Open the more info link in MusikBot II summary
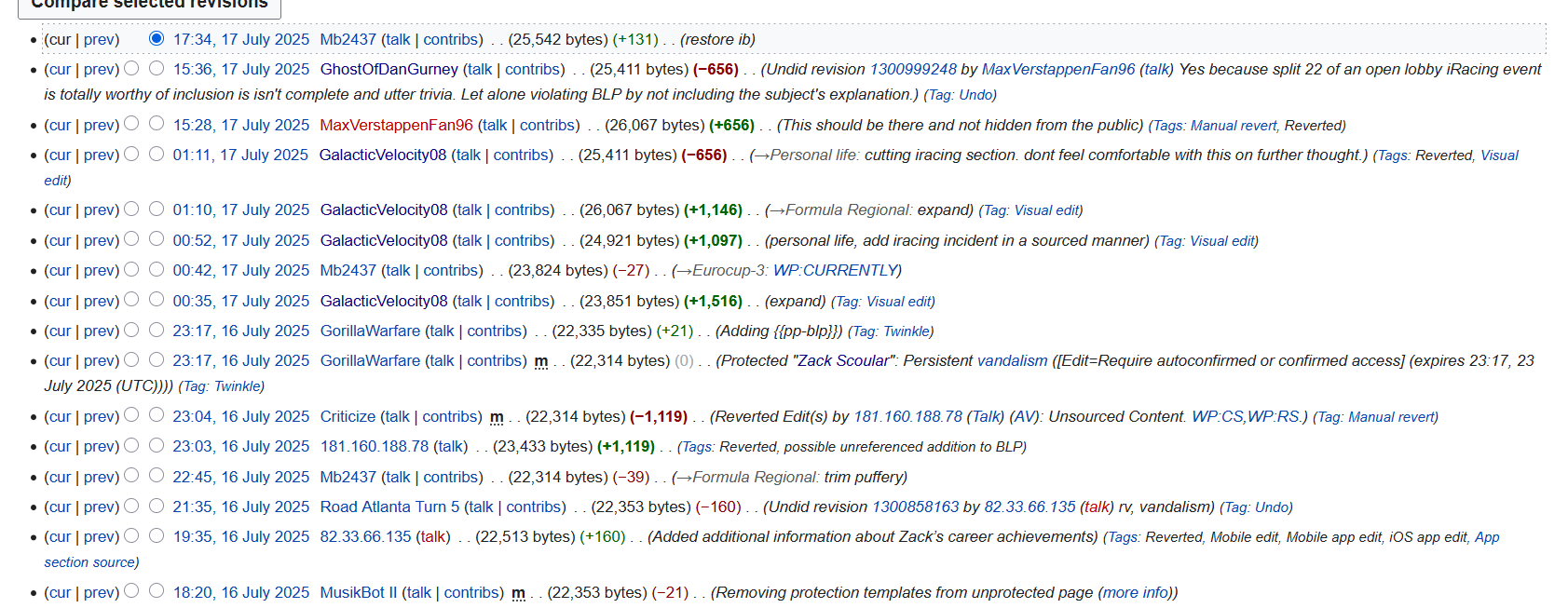Image resolution: width=1568 pixels, height=608 pixels. click(1137, 592)
